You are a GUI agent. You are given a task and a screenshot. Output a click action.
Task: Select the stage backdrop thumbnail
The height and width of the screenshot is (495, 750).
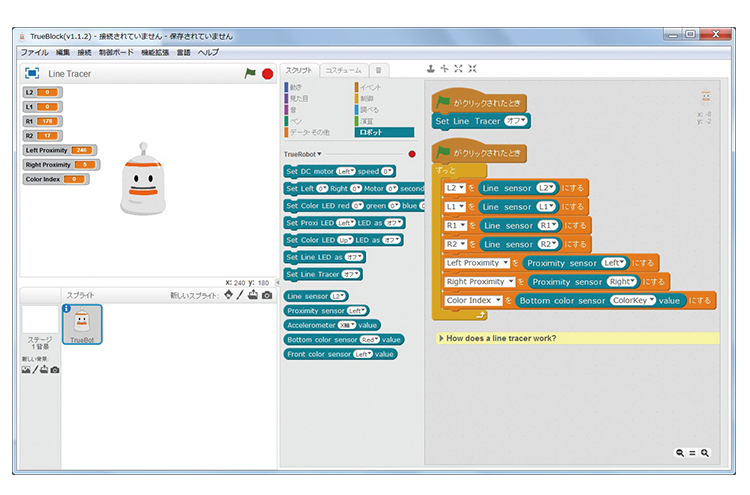click(x=40, y=319)
